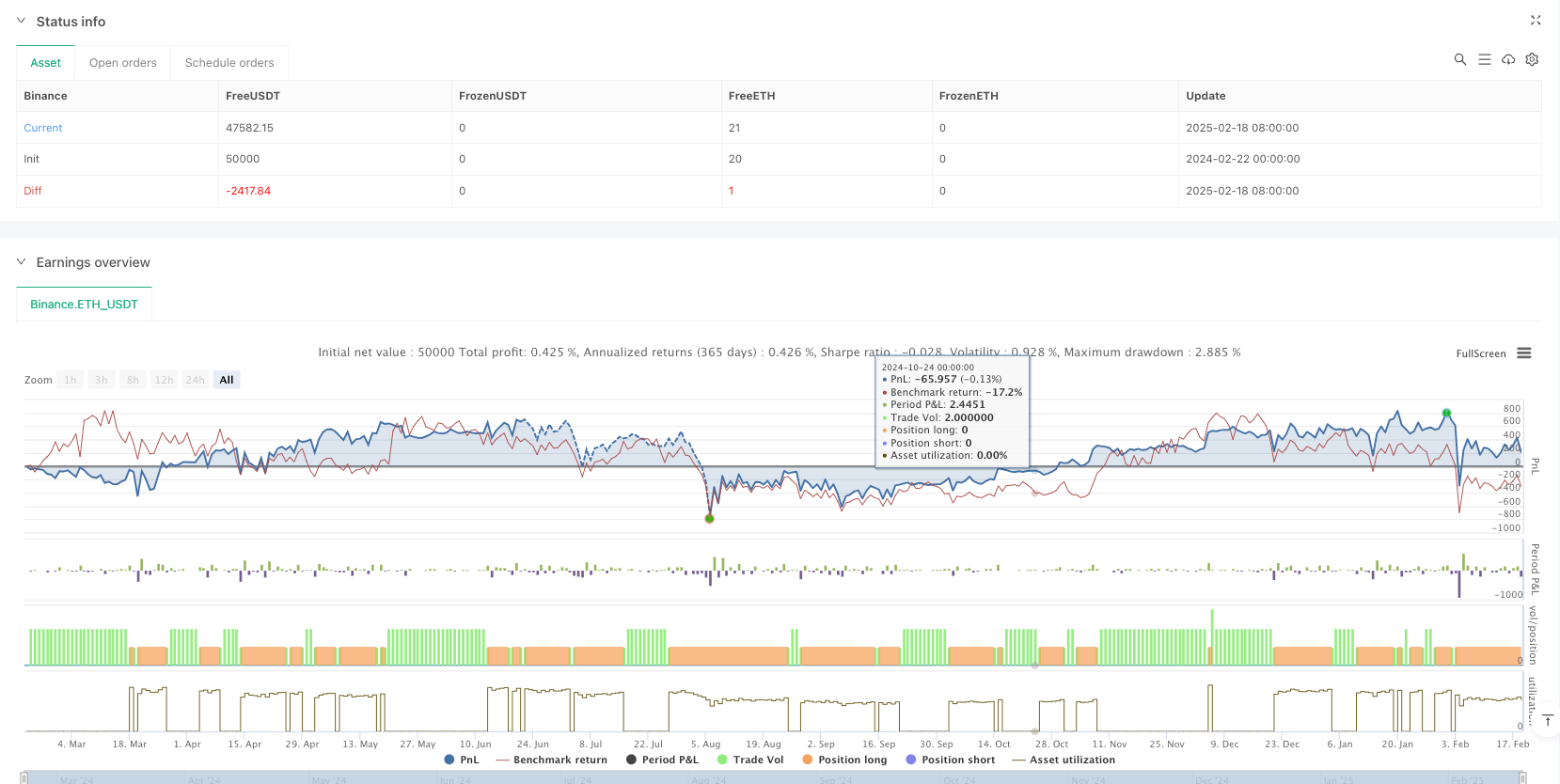The width and height of the screenshot is (1560, 784).
Task: Click the expand icon at top right
Action: 1536,21
